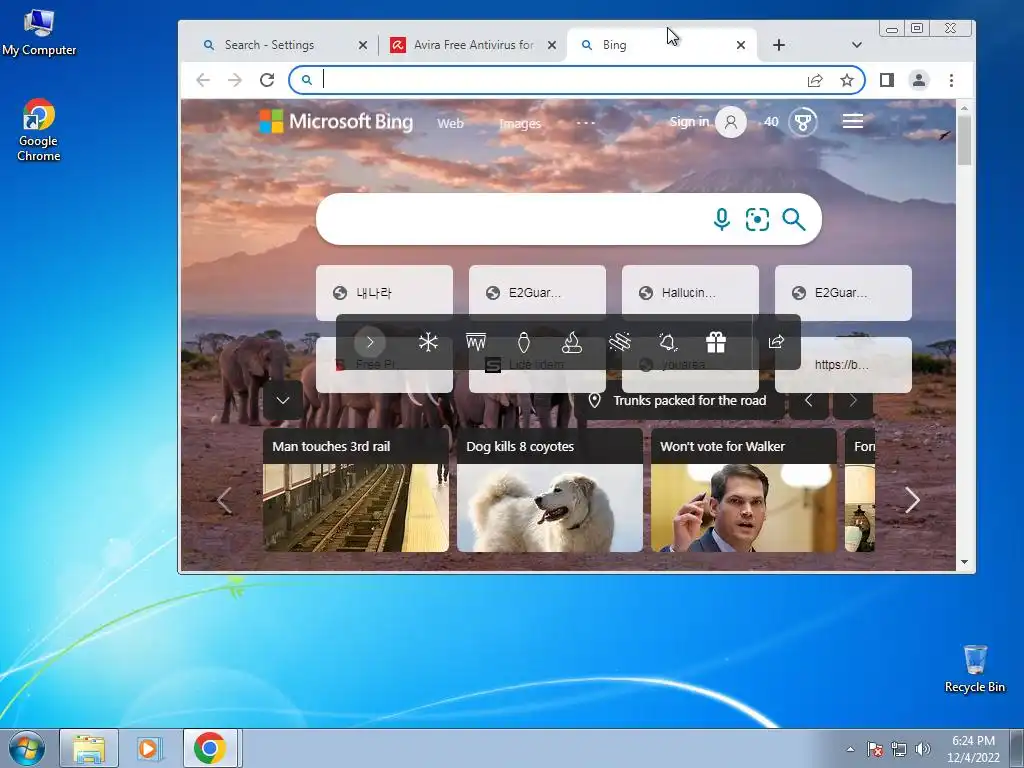Viewport: 1024px width, 768px height.
Task: Open Man touches 3rd rail story
Action: coord(356,490)
